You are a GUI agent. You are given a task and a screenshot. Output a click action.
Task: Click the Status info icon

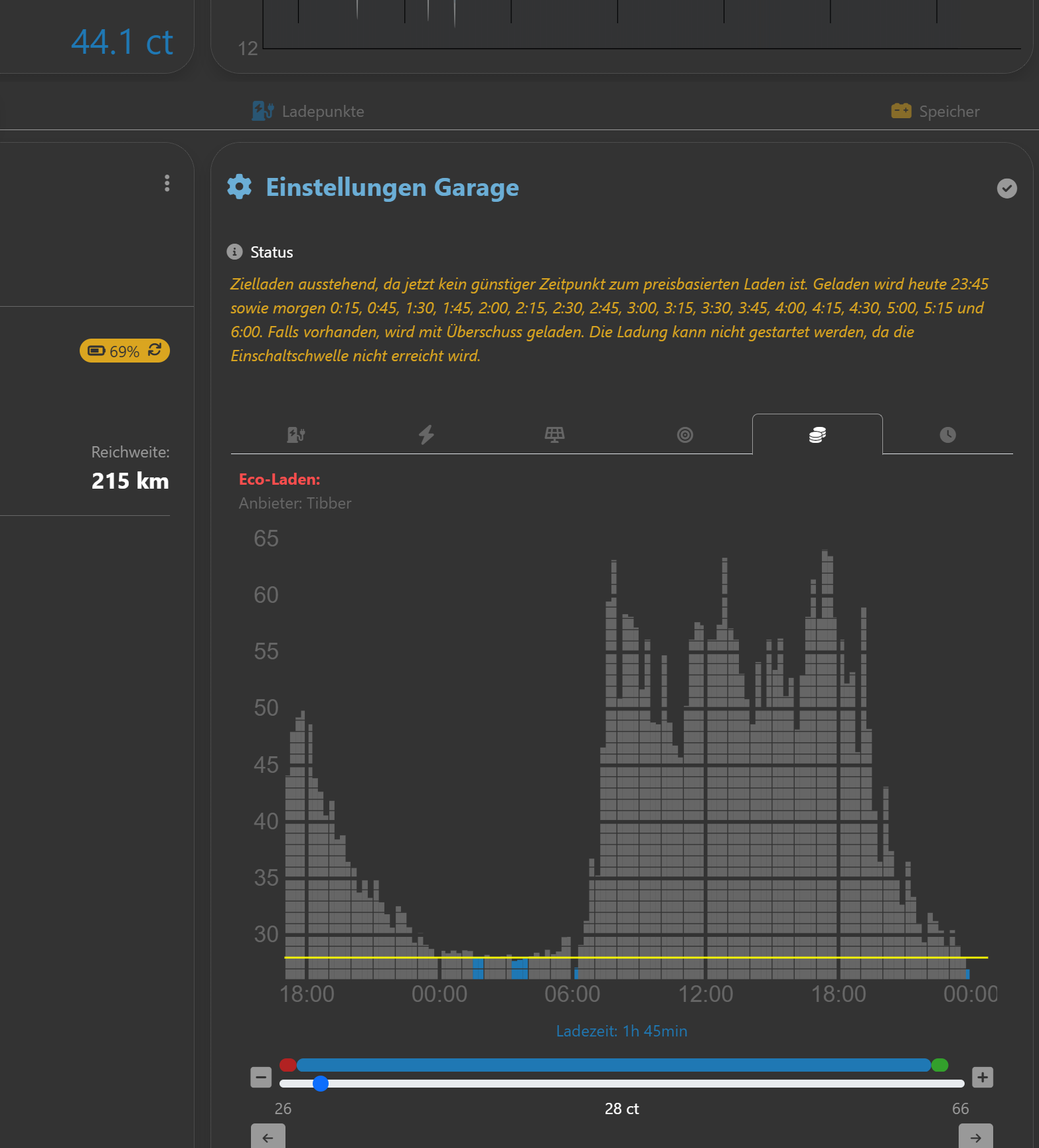[234, 252]
